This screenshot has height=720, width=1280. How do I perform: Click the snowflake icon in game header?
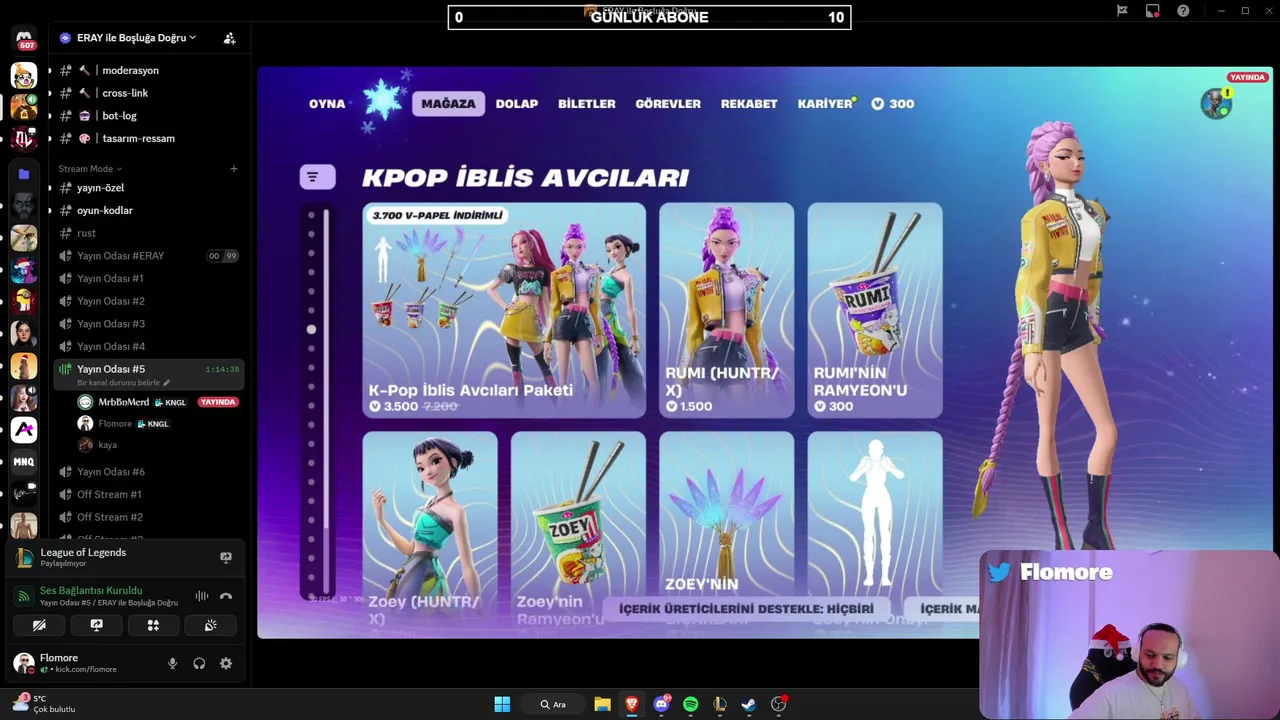[382, 99]
